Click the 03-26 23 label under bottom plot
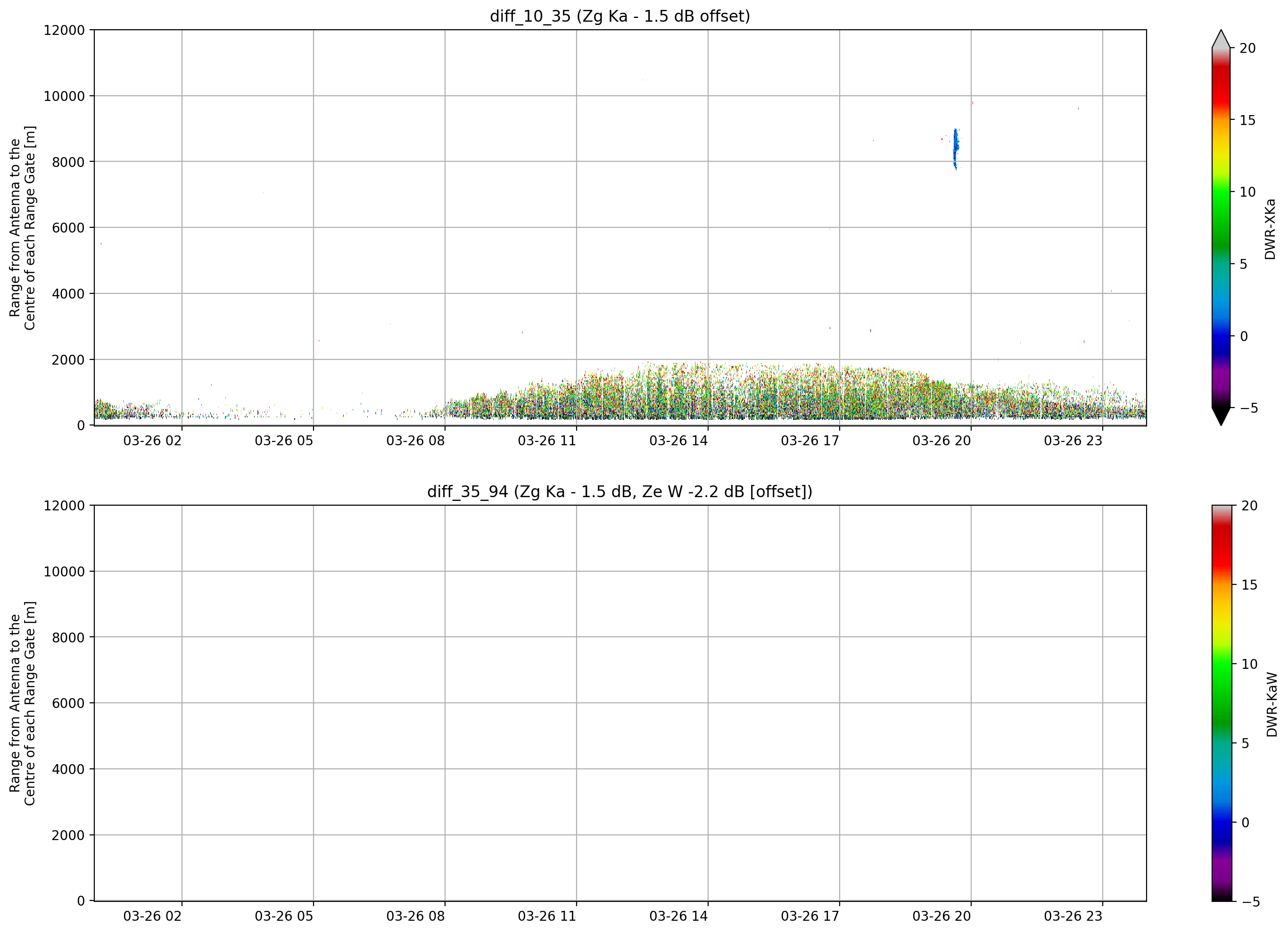Screen dimensions: 1288x933 1073,916
